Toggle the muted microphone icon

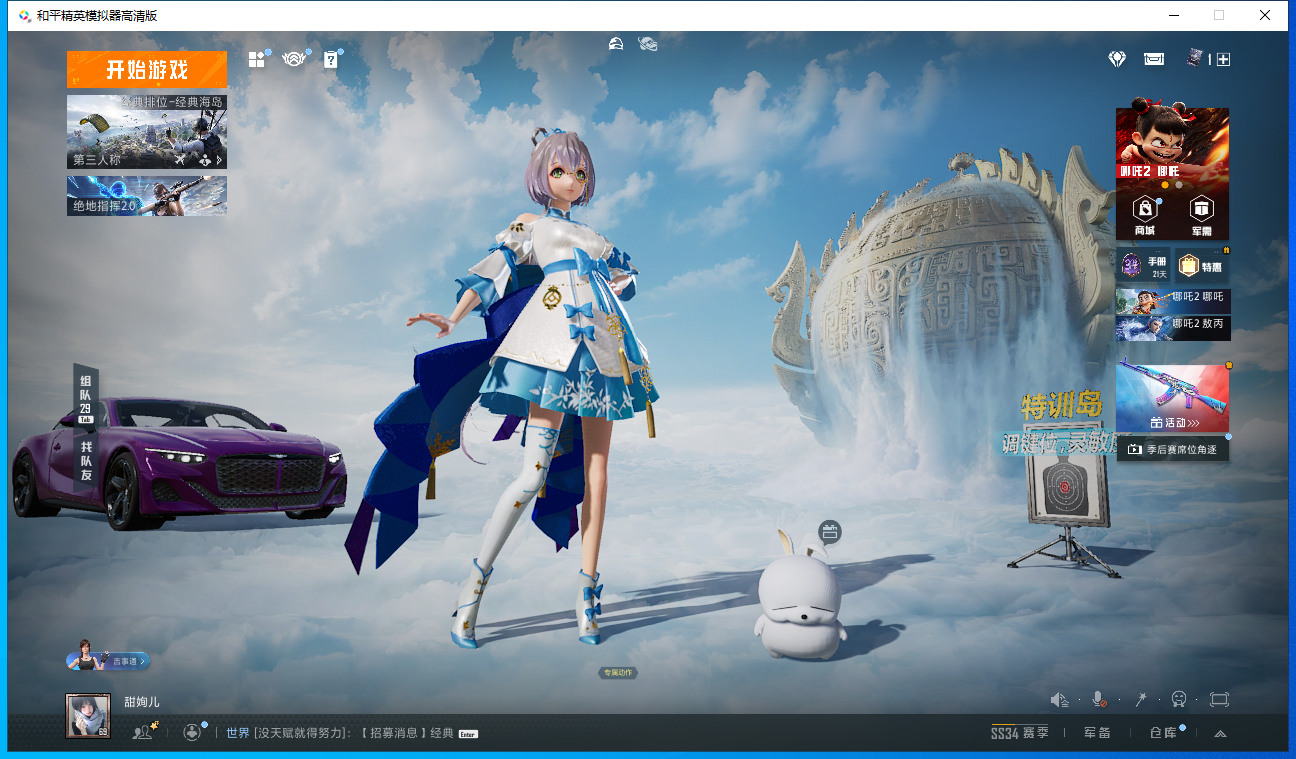point(1099,699)
